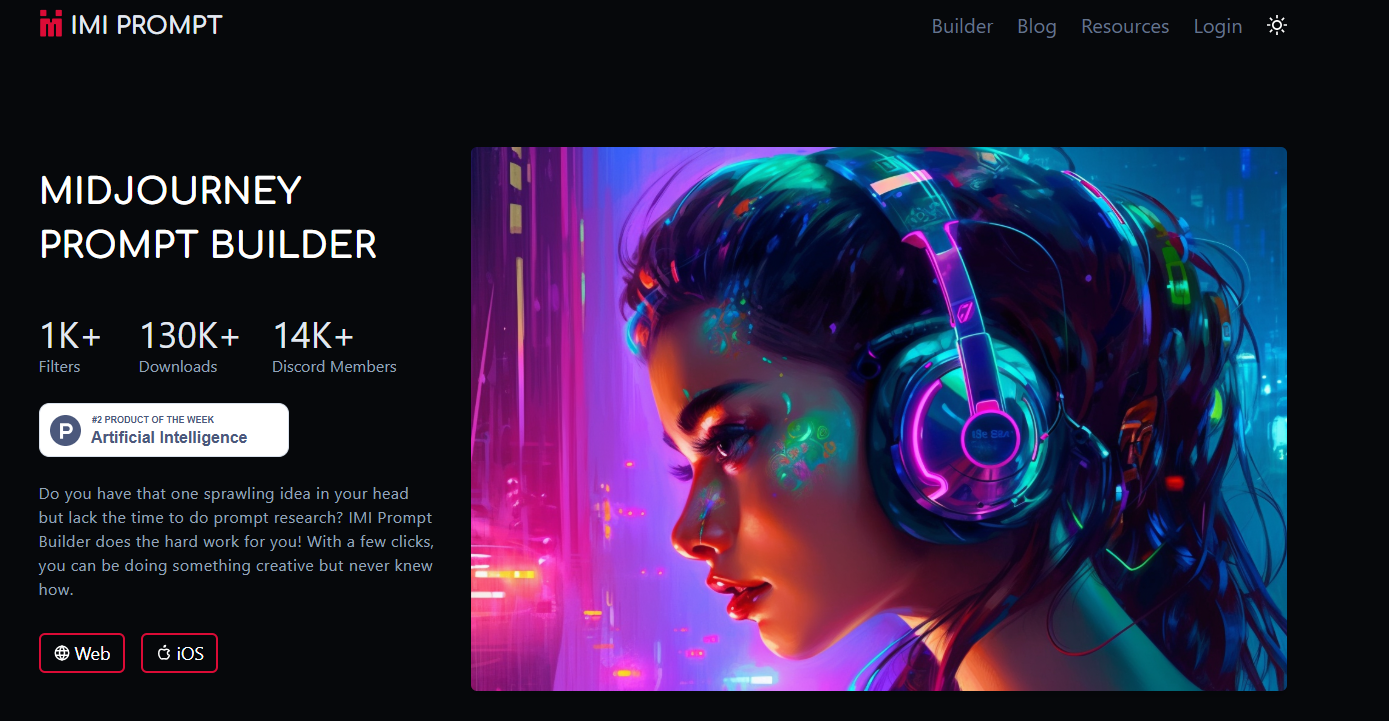Image resolution: width=1389 pixels, height=721 pixels.
Task: Click the Product Hunt 'P' circle icon
Action: [x=66, y=430]
